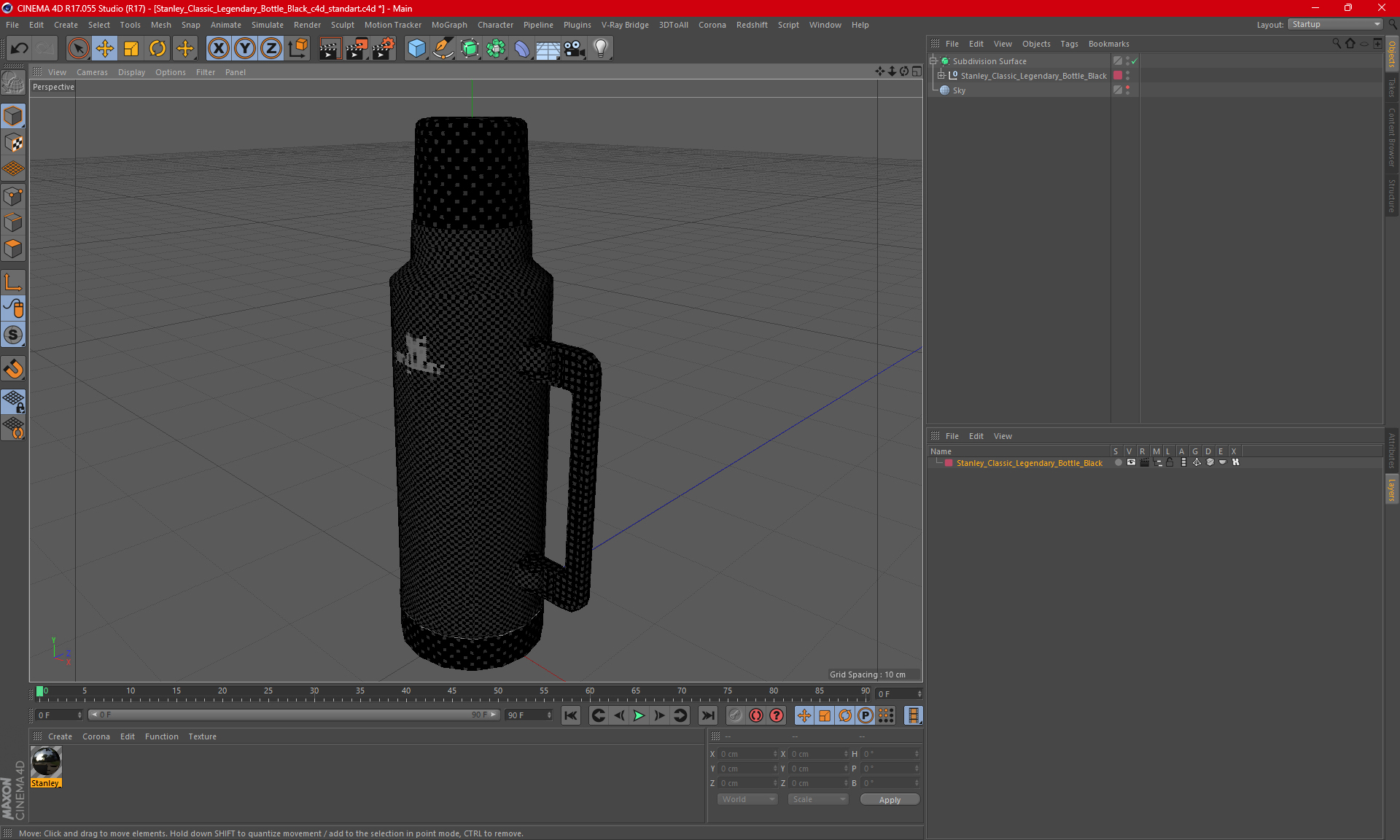This screenshot has height=840, width=1400.
Task: Open the Spline Pen tool
Action: pos(443,49)
